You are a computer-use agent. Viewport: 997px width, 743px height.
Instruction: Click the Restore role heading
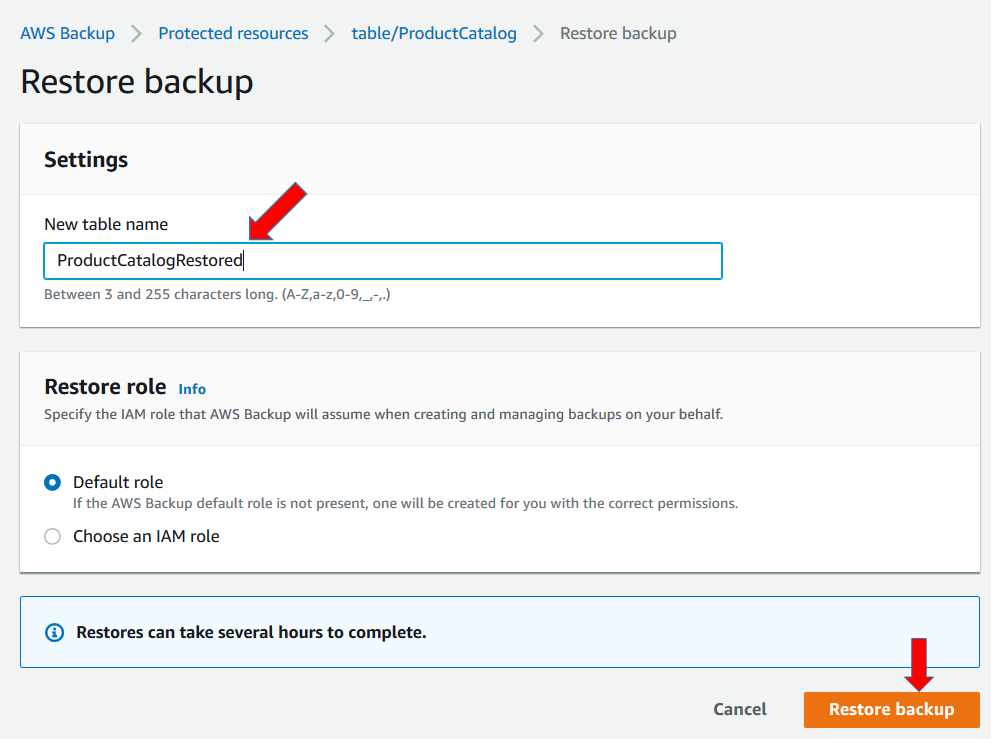click(106, 387)
